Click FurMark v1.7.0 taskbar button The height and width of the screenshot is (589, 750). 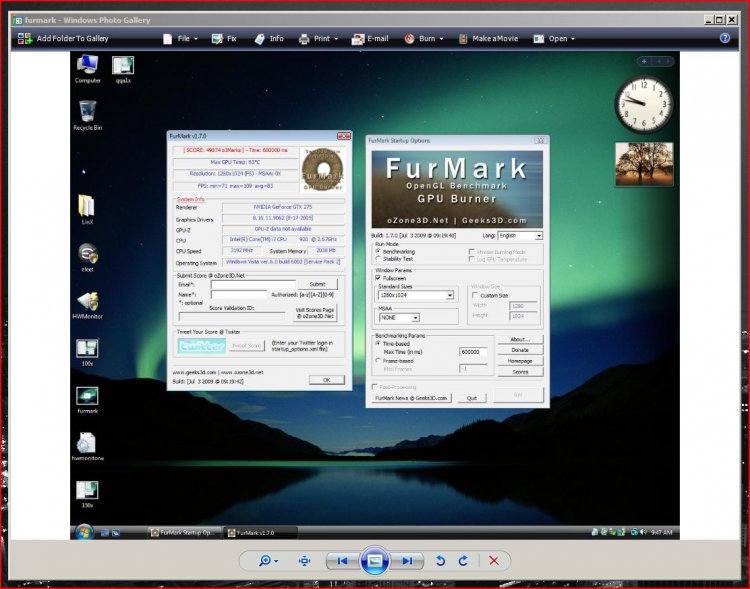click(260, 533)
